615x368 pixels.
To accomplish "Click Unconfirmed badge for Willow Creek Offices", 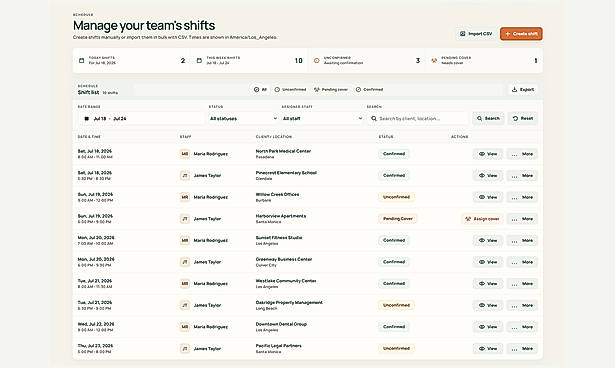I will click(396, 197).
